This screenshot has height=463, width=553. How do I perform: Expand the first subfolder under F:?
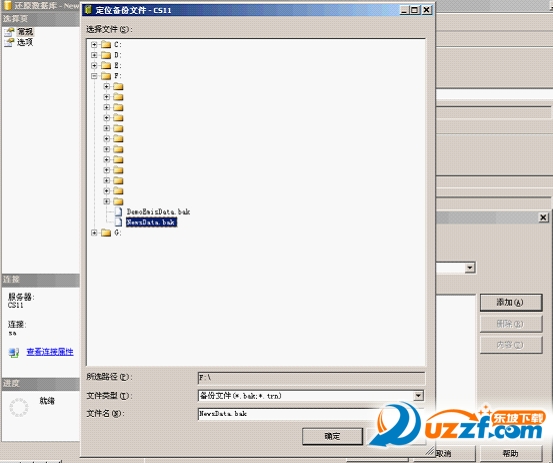pyautogui.click(x=107, y=86)
